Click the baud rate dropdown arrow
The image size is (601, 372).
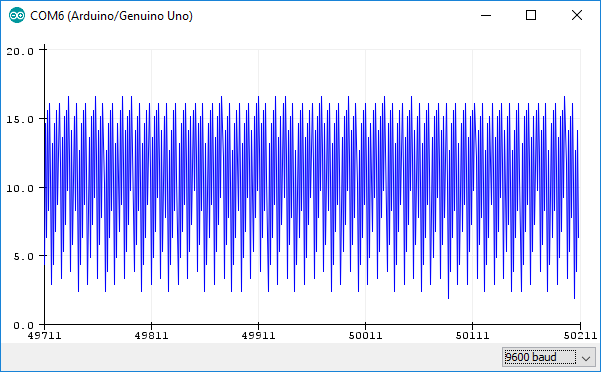[x=586, y=358]
